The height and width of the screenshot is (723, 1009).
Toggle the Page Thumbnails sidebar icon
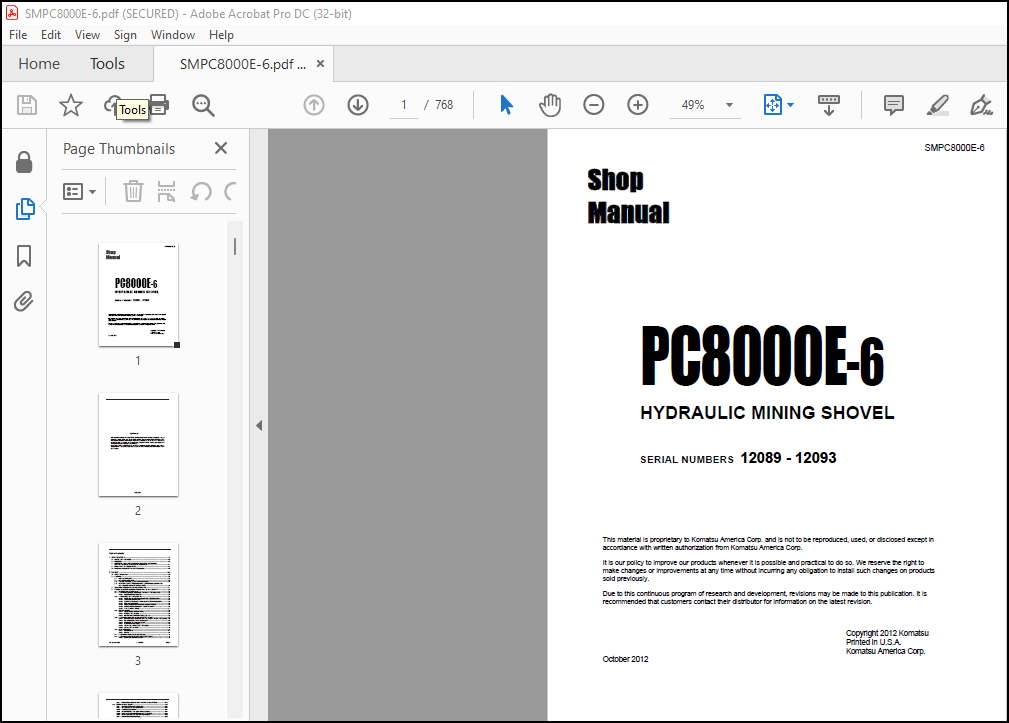click(x=25, y=209)
